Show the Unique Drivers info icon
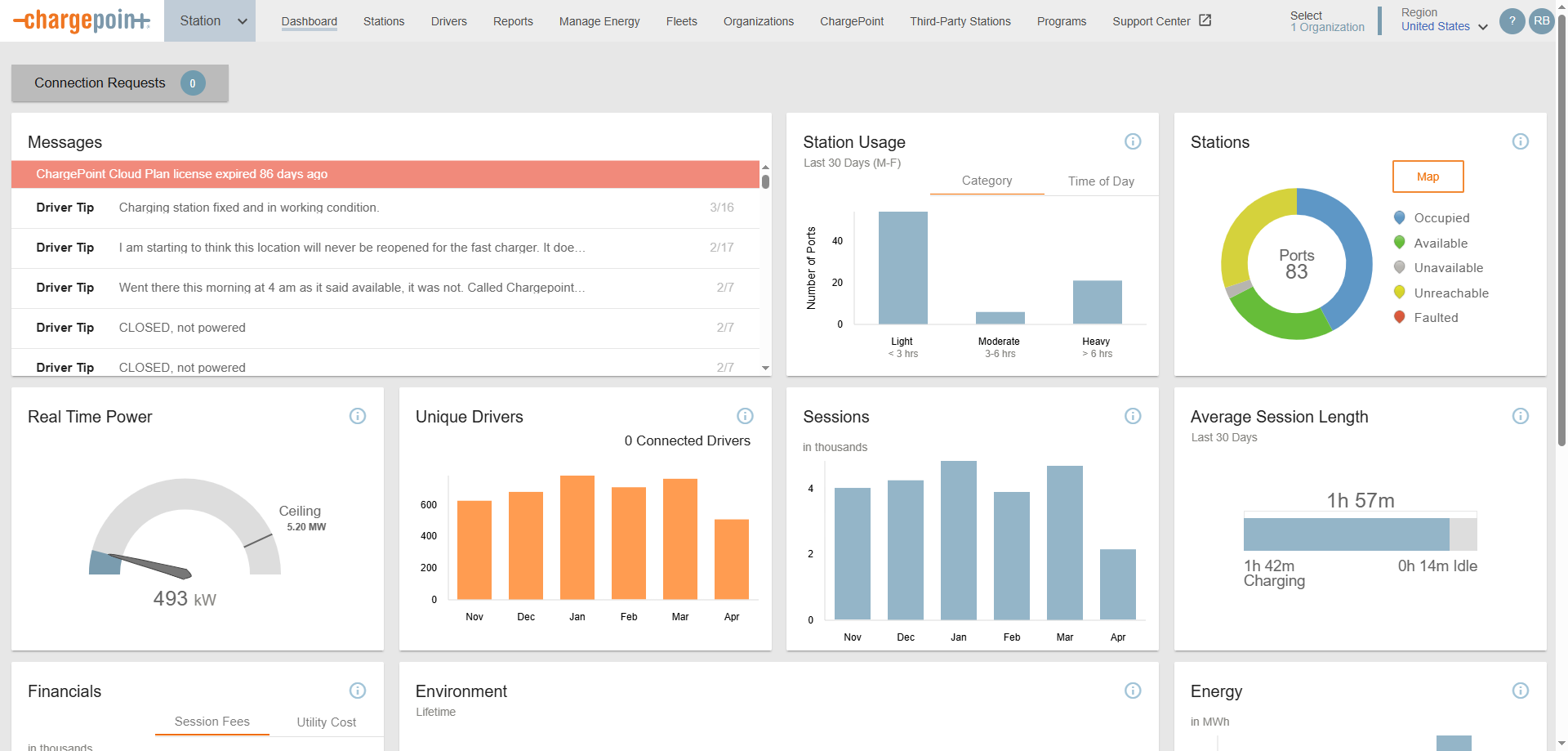The image size is (1568, 751). [x=745, y=416]
